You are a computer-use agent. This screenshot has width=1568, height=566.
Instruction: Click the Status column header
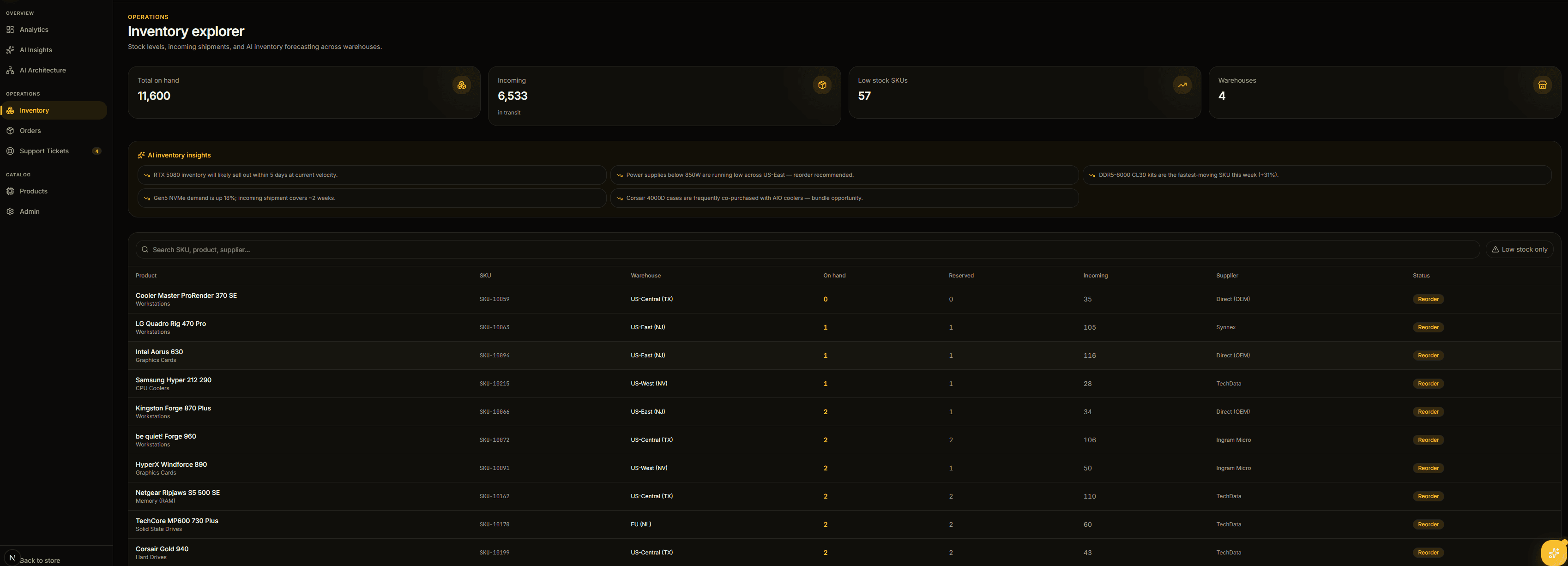click(1421, 276)
